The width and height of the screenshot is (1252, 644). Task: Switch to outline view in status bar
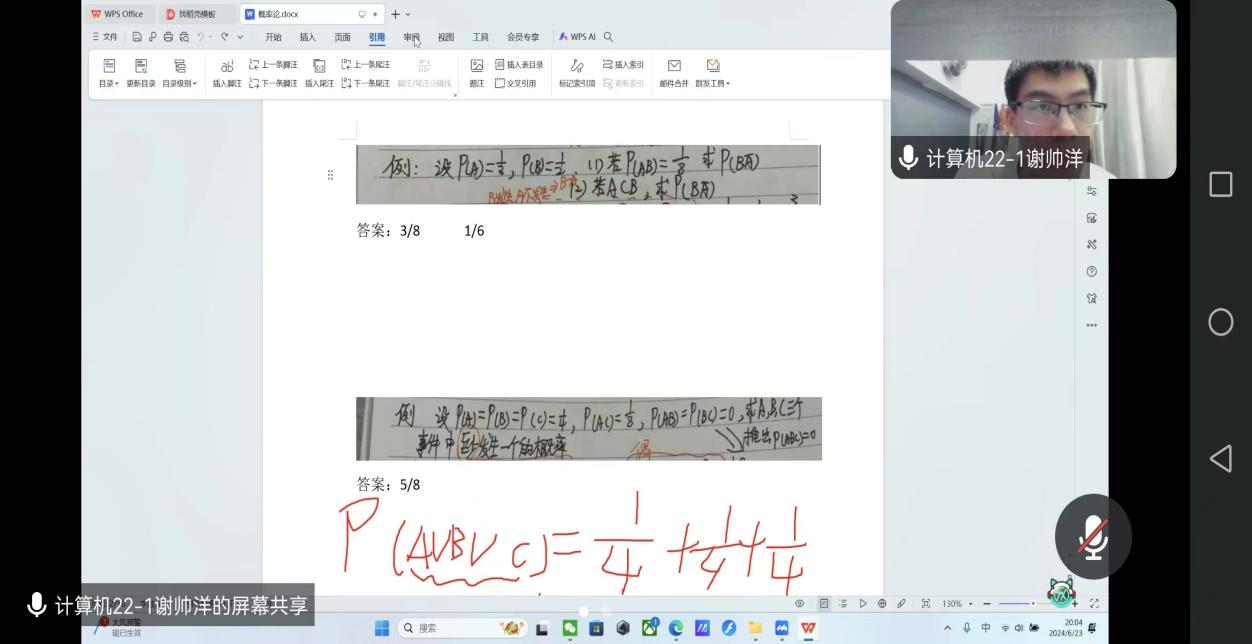coord(843,604)
